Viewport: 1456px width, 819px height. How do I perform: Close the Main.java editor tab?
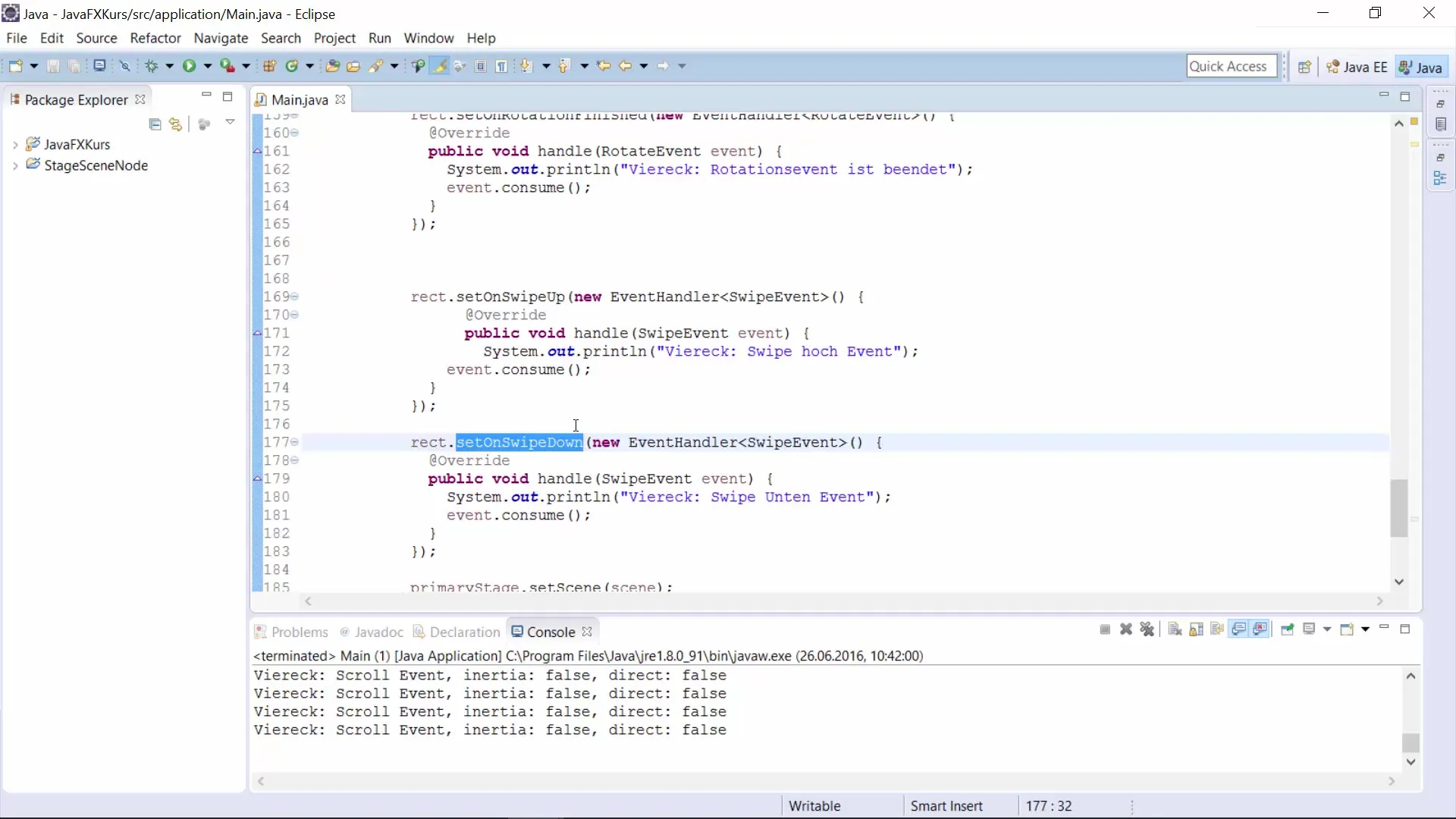click(340, 99)
